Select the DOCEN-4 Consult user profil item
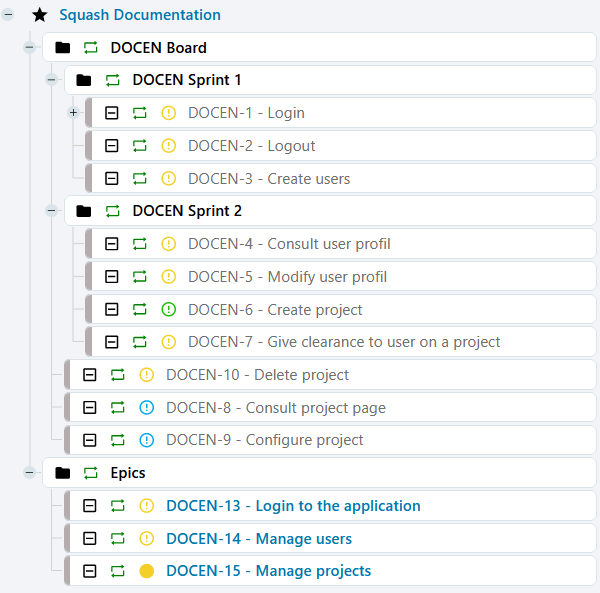The width and height of the screenshot is (600, 593). [x=289, y=244]
